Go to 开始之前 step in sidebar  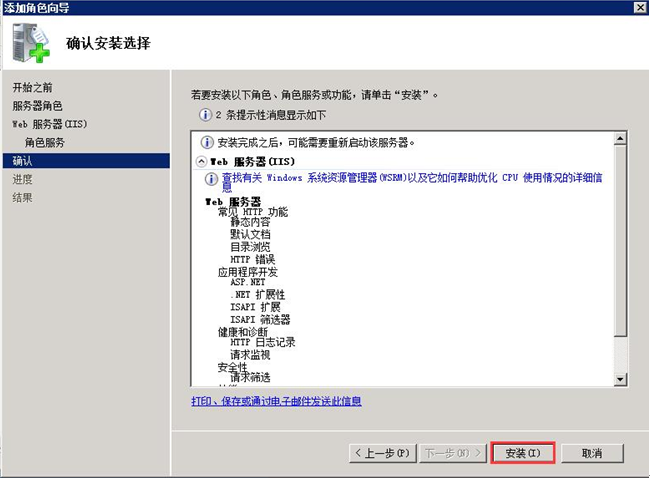33,88
